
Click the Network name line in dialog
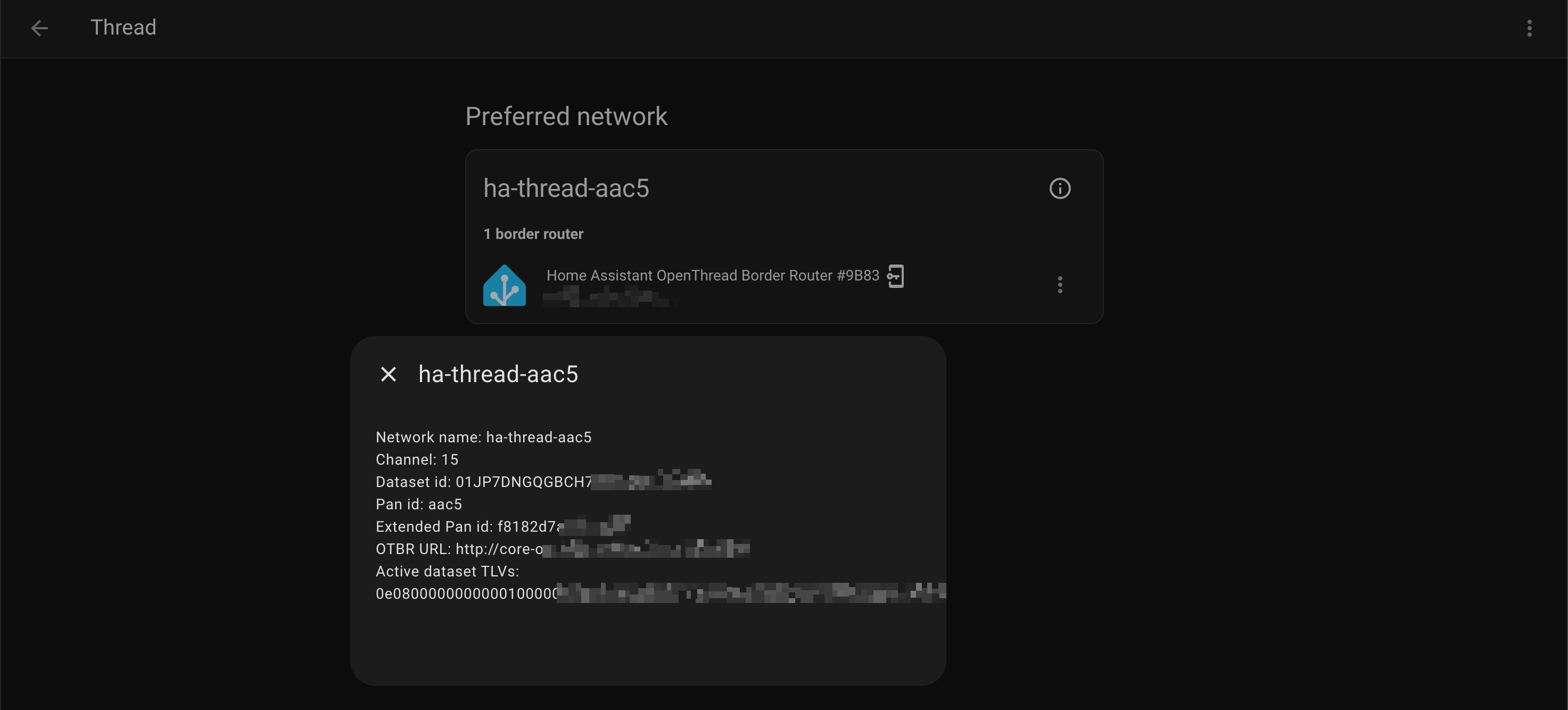(x=483, y=437)
